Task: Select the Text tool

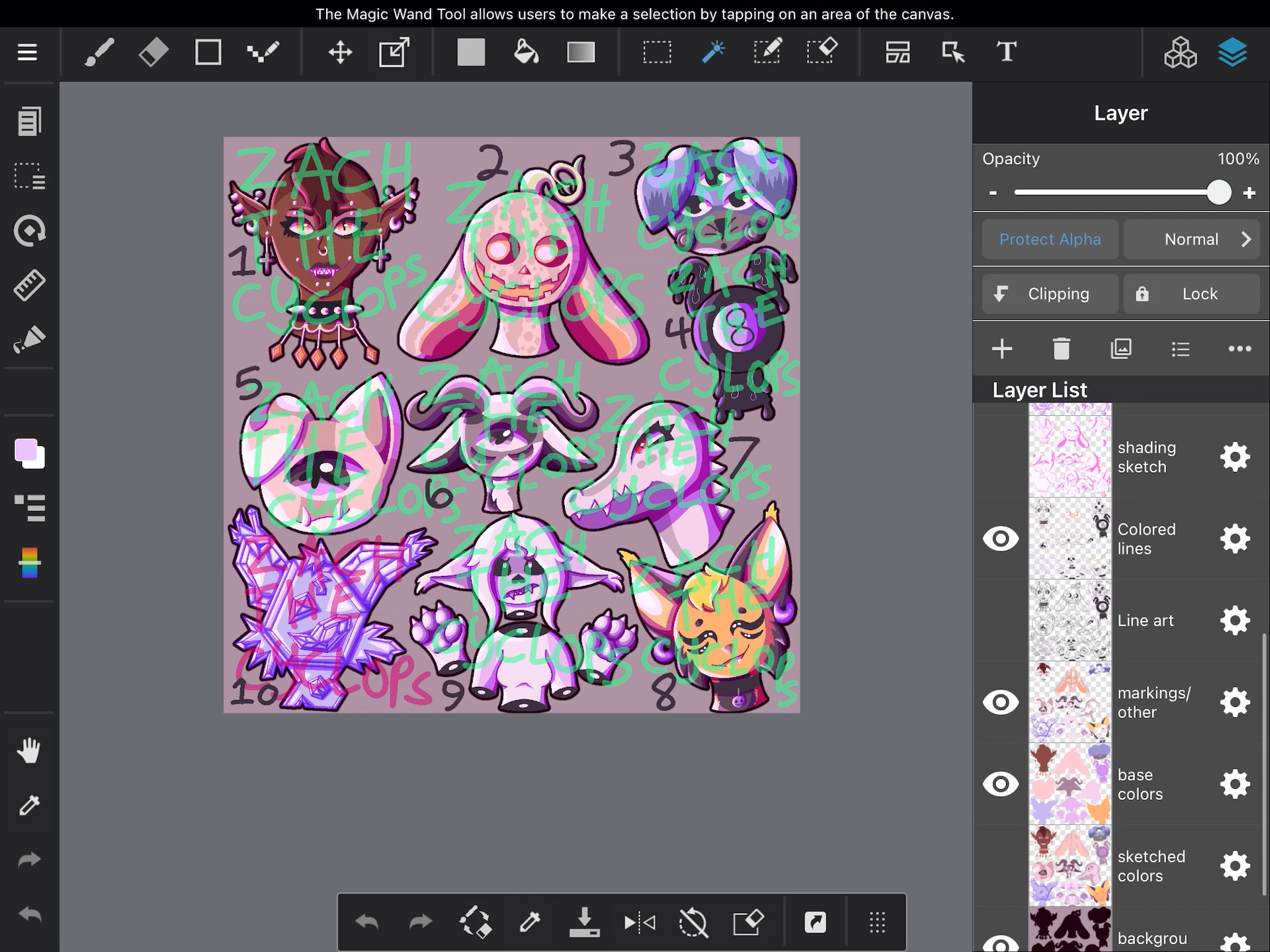Action: coord(1006,52)
